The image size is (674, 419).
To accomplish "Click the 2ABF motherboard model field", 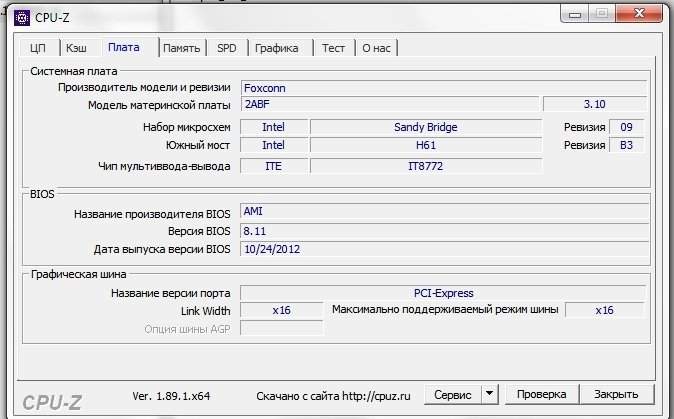I will [390, 104].
